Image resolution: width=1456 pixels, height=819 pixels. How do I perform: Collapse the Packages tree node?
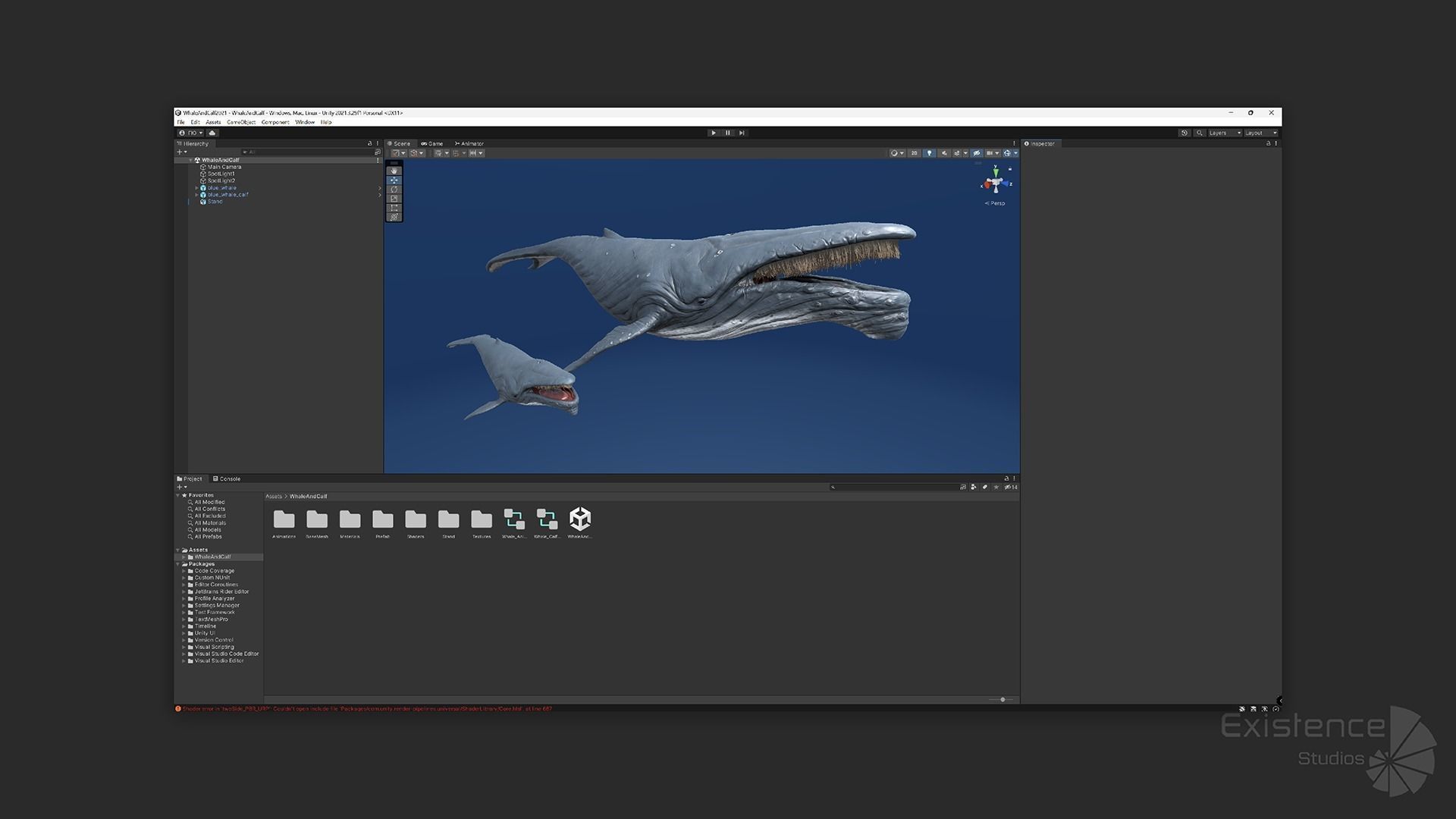point(178,564)
